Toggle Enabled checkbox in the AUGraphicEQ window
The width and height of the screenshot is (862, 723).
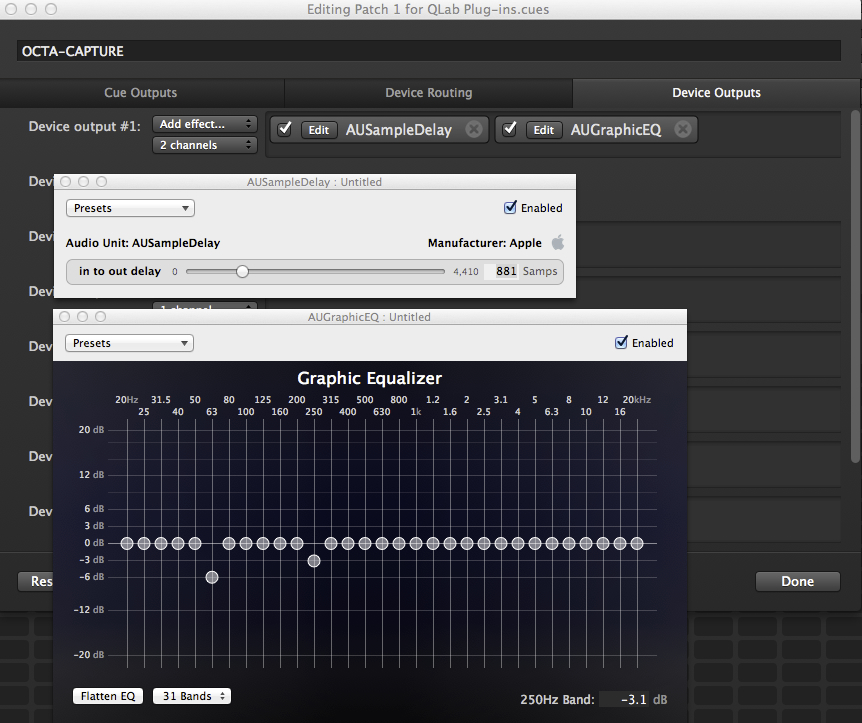[x=623, y=343]
